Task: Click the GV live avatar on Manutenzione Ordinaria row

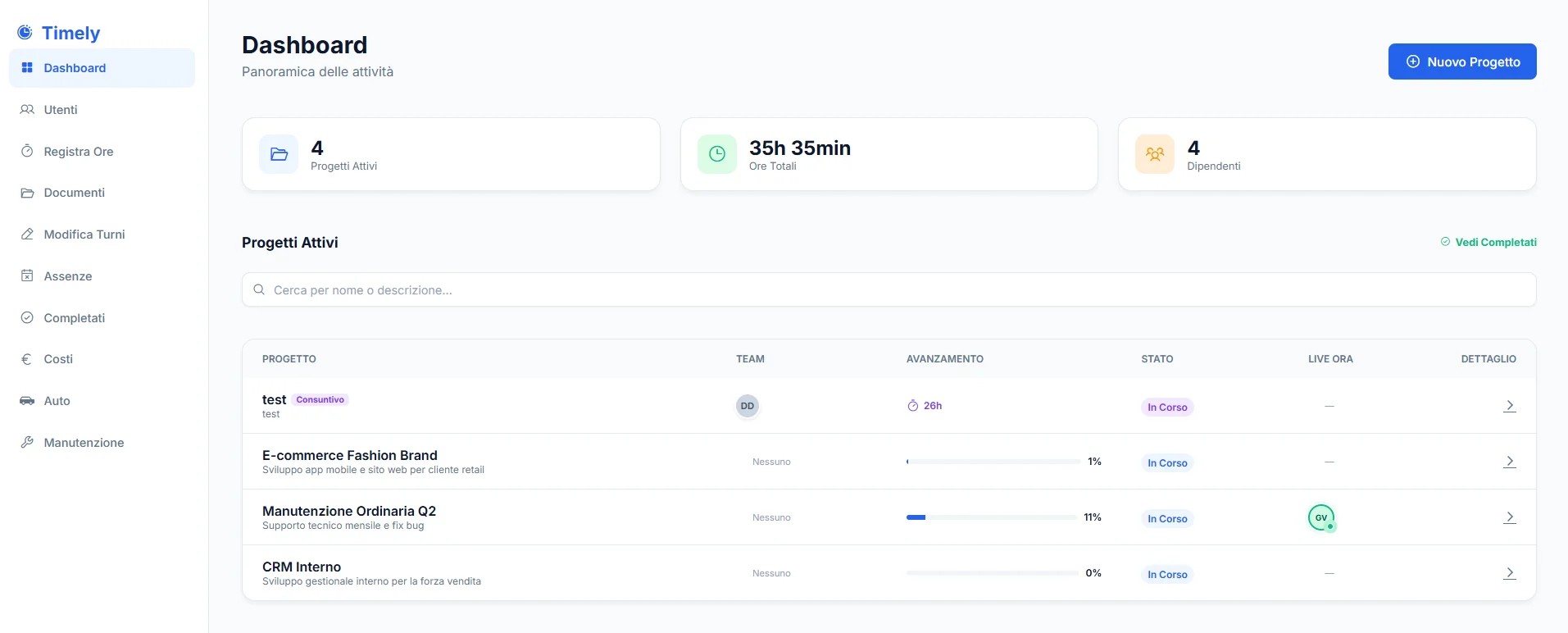Action: [x=1321, y=517]
